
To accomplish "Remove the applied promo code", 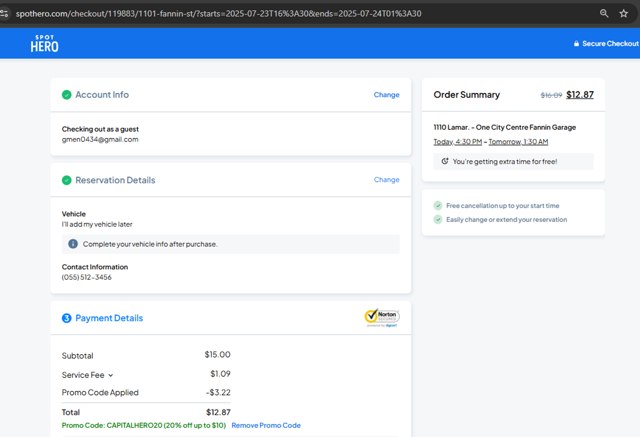I will pyautogui.click(x=265, y=425).
